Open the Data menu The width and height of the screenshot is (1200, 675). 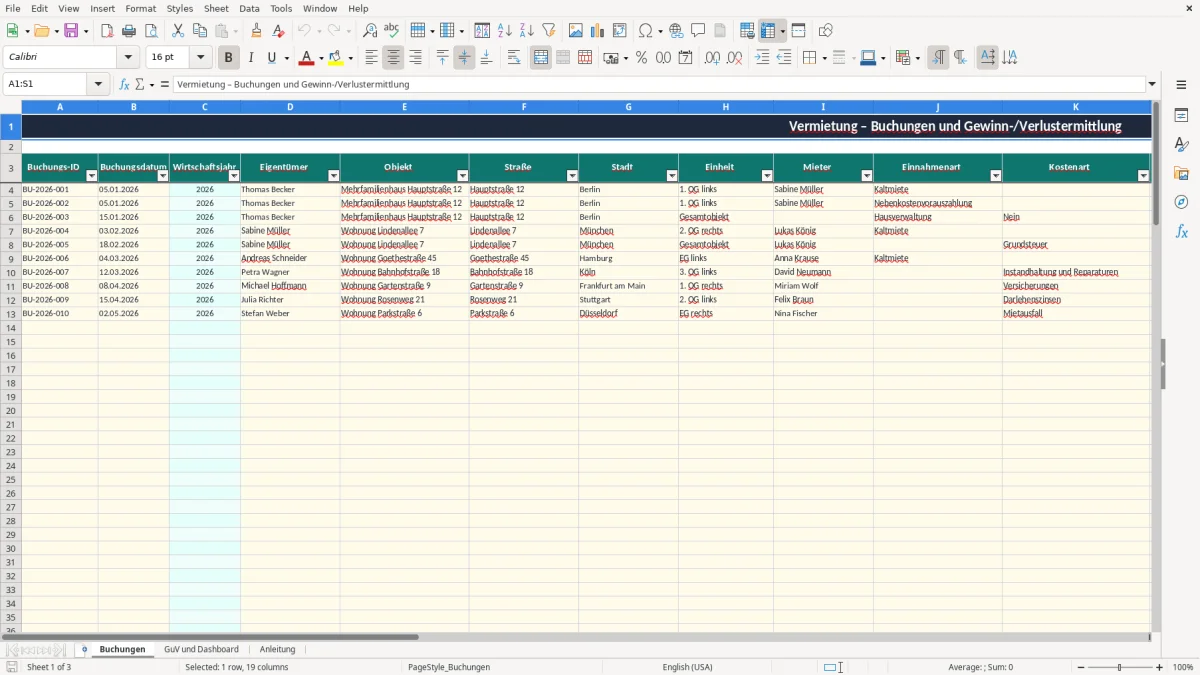click(x=249, y=8)
